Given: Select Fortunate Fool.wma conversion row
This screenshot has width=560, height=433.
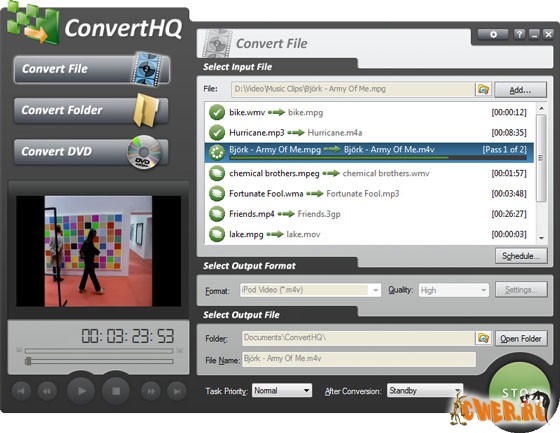Looking at the screenshot, I should (x=369, y=194).
